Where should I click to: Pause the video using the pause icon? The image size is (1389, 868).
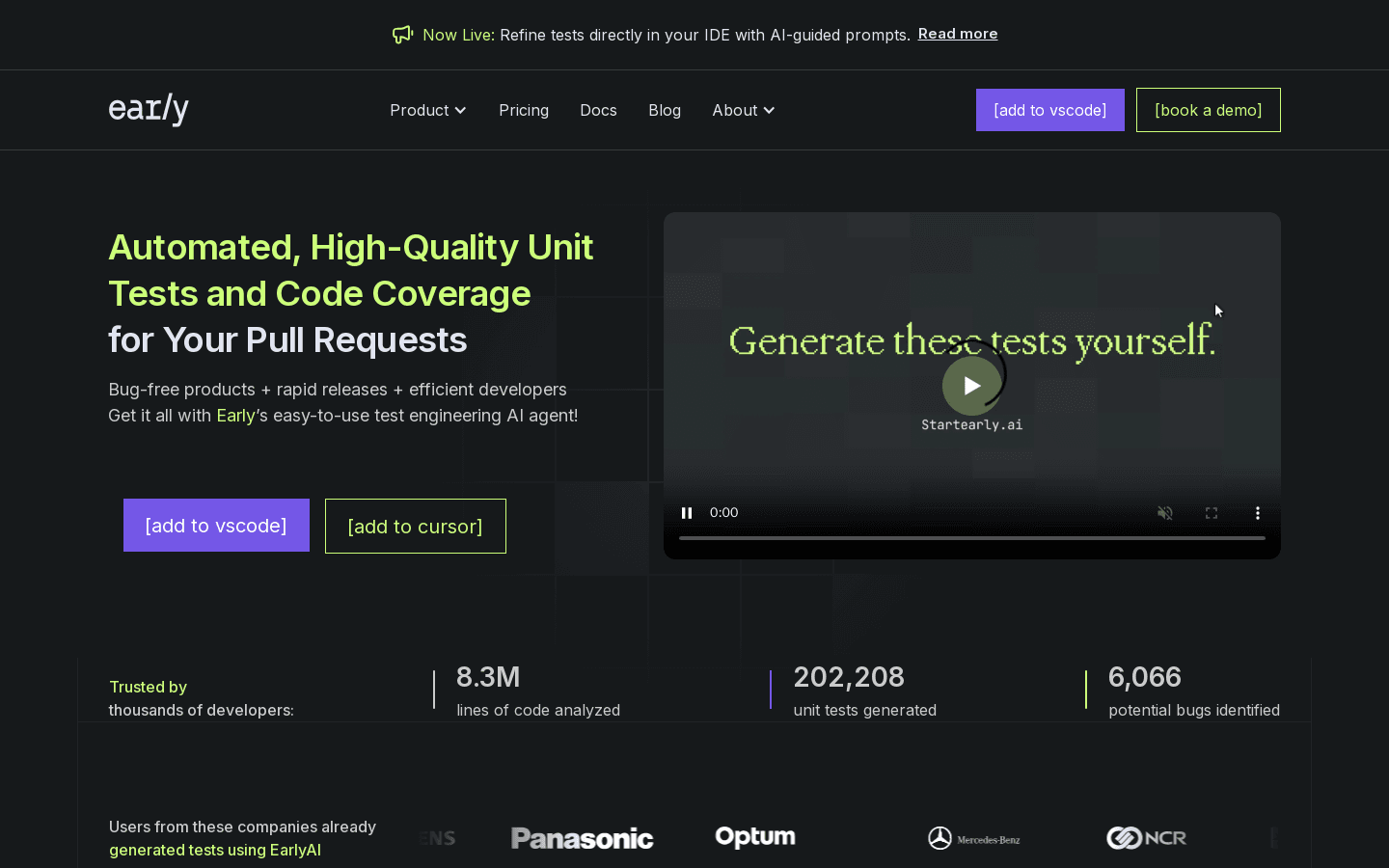click(687, 513)
